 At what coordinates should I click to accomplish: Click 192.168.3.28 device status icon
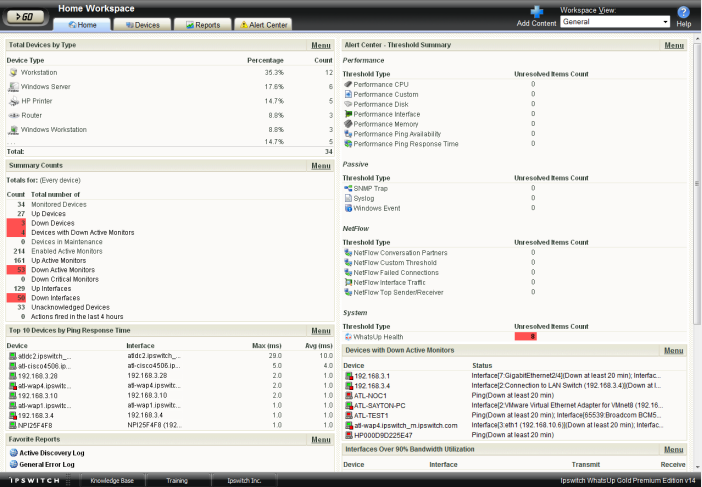point(13,376)
